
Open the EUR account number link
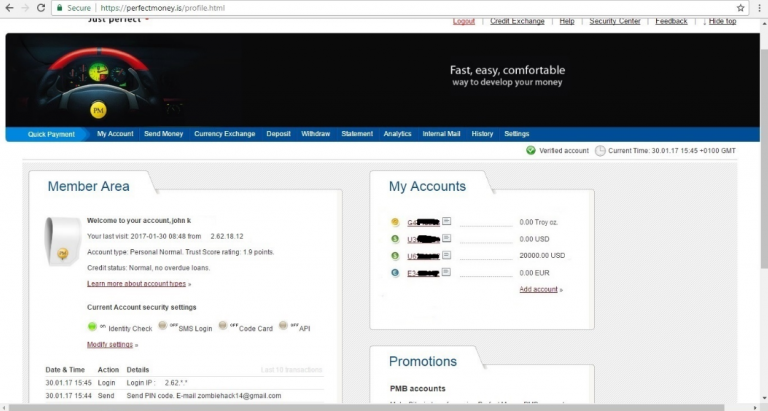click(x=423, y=273)
